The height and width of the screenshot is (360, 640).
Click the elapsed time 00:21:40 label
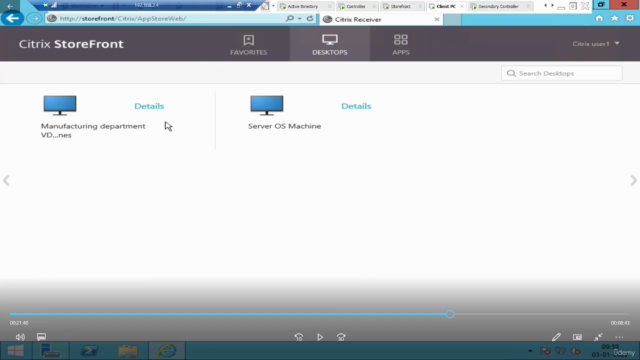[x=19, y=323]
